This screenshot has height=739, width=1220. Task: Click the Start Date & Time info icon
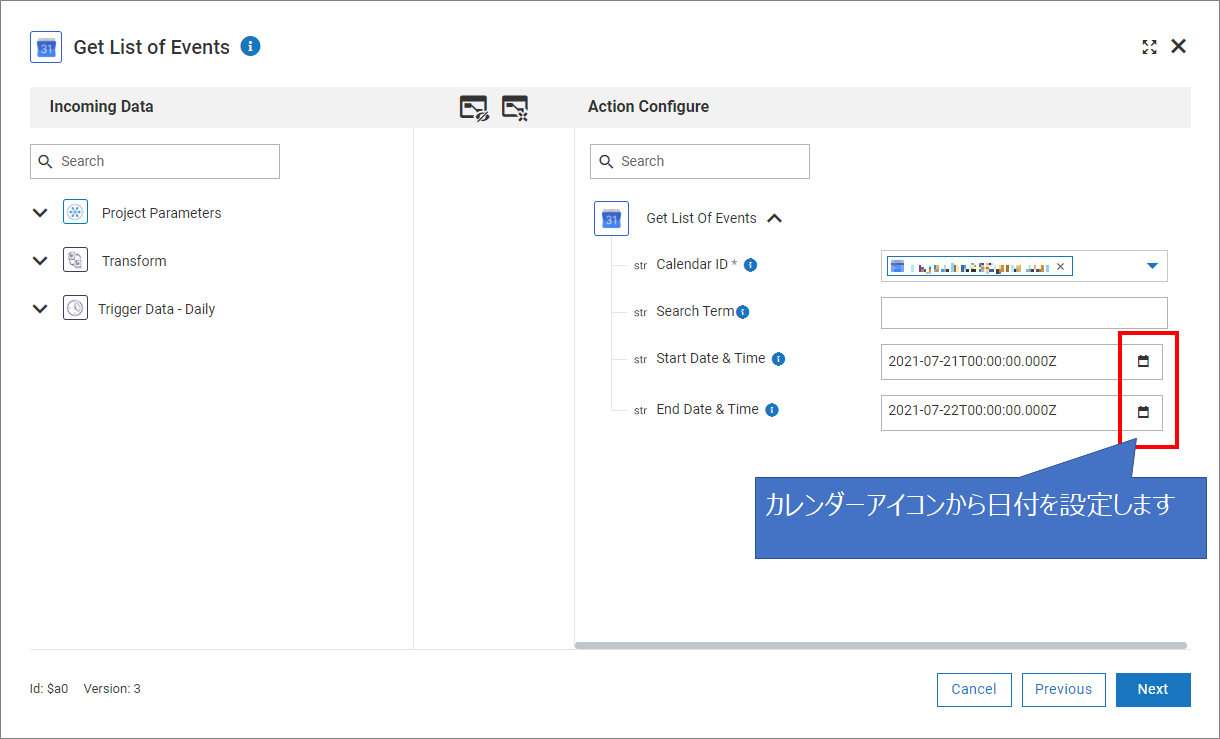tap(778, 359)
